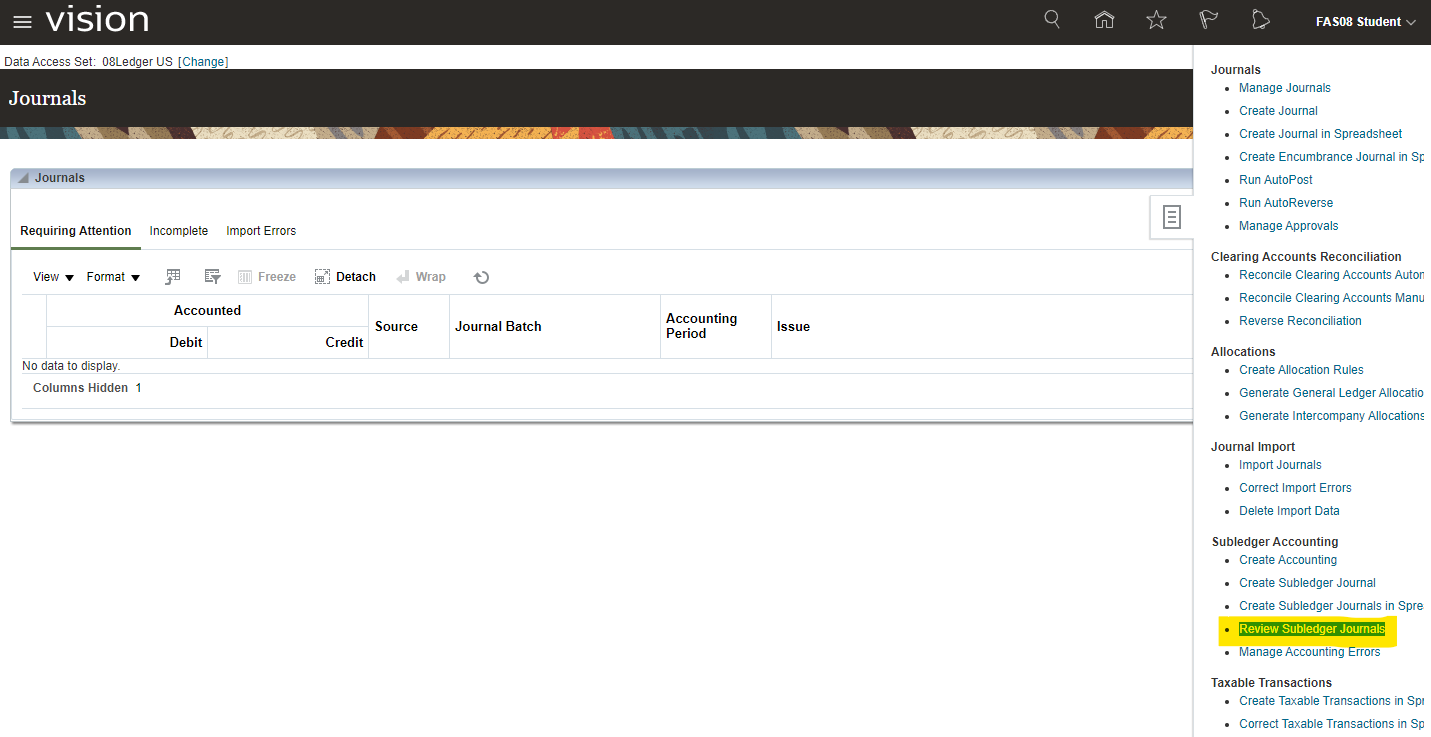Open the hamburger navigator menu

click(x=22, y=21)
